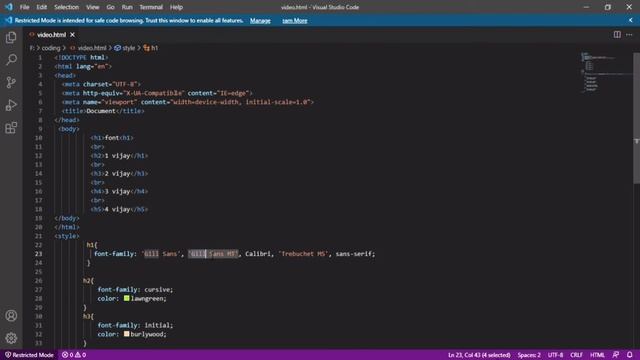Image resolution: width=640 pixels, height=360 pixels.
Task: Open the Selection menu
Action: pos(66,7)
